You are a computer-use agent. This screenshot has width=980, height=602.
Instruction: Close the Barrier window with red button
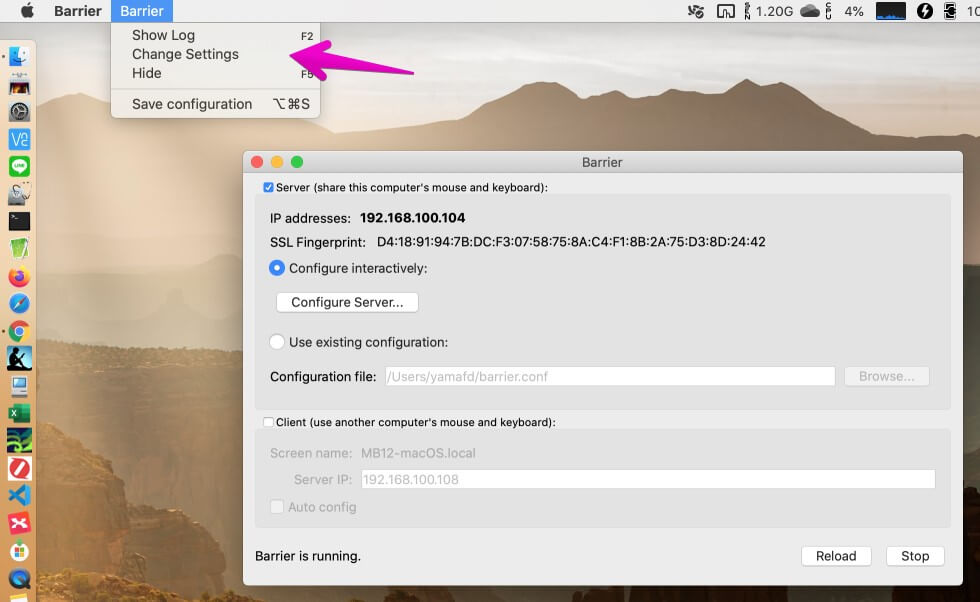tap(257, 162)
